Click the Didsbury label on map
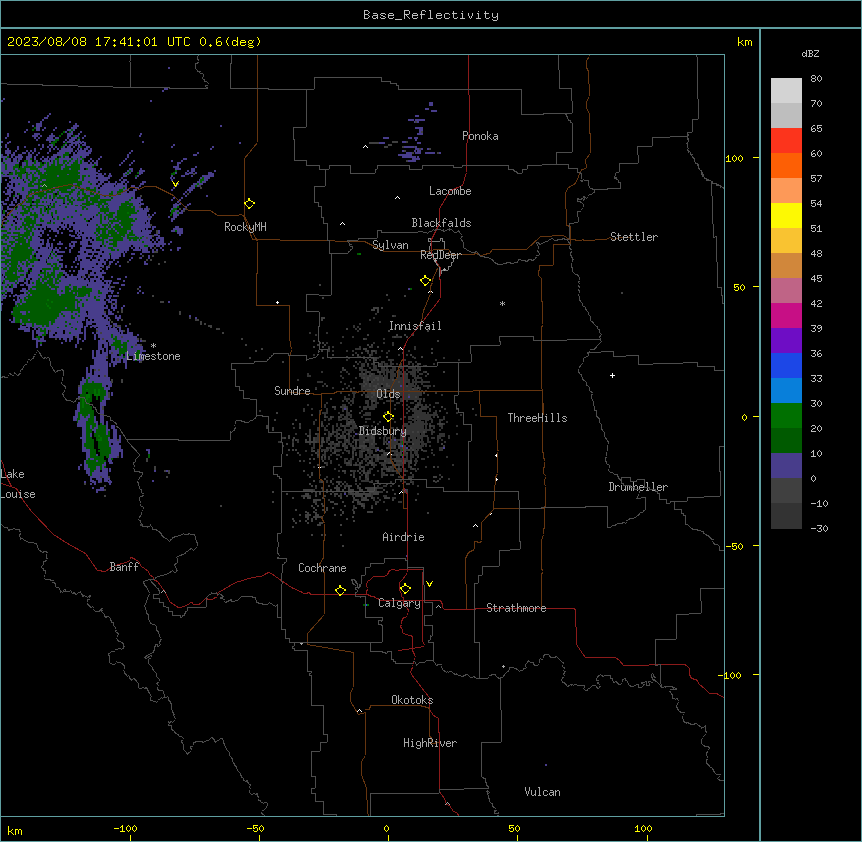 click(383, 431)
